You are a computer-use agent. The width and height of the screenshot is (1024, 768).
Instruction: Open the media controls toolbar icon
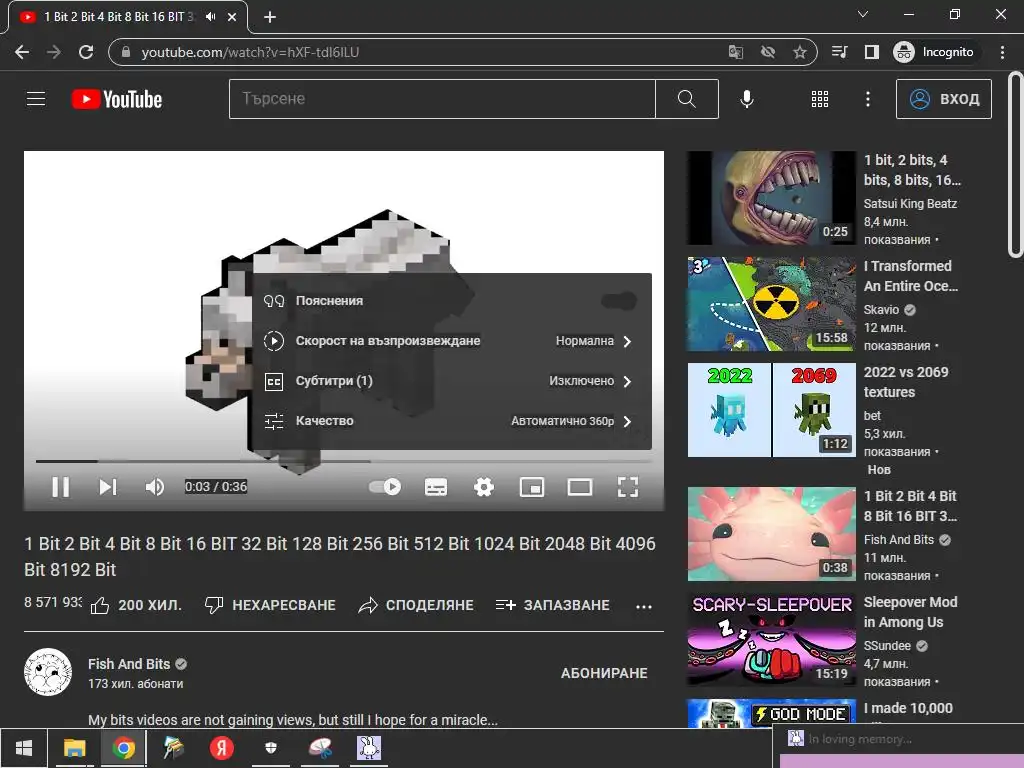point(840,52)
